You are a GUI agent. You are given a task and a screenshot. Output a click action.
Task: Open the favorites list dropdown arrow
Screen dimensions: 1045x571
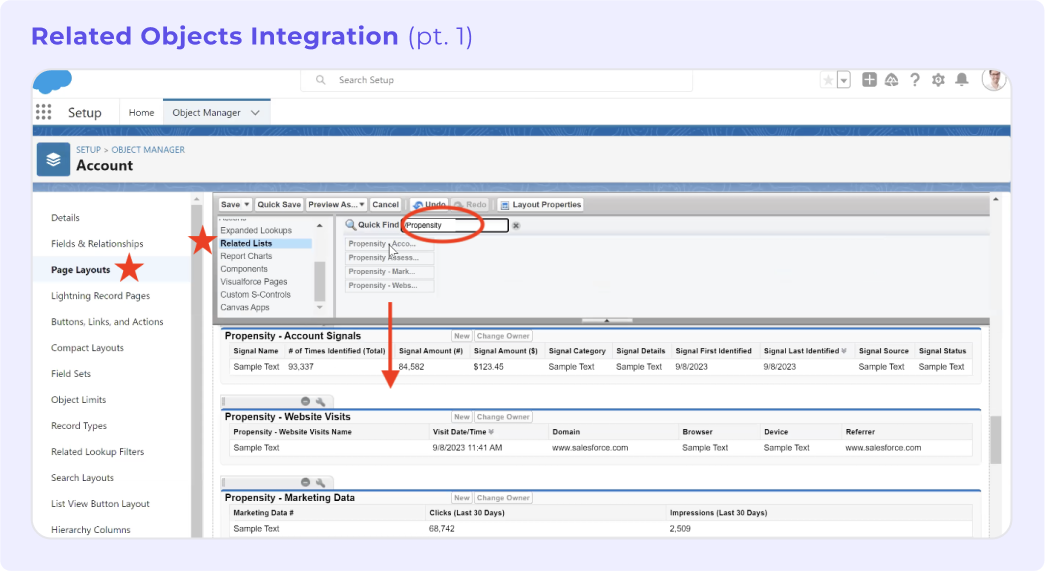coord(844,80)
